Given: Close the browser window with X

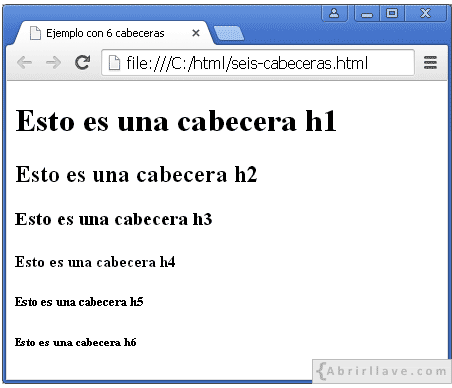Looking at the screenshot, I should (426, 13).
